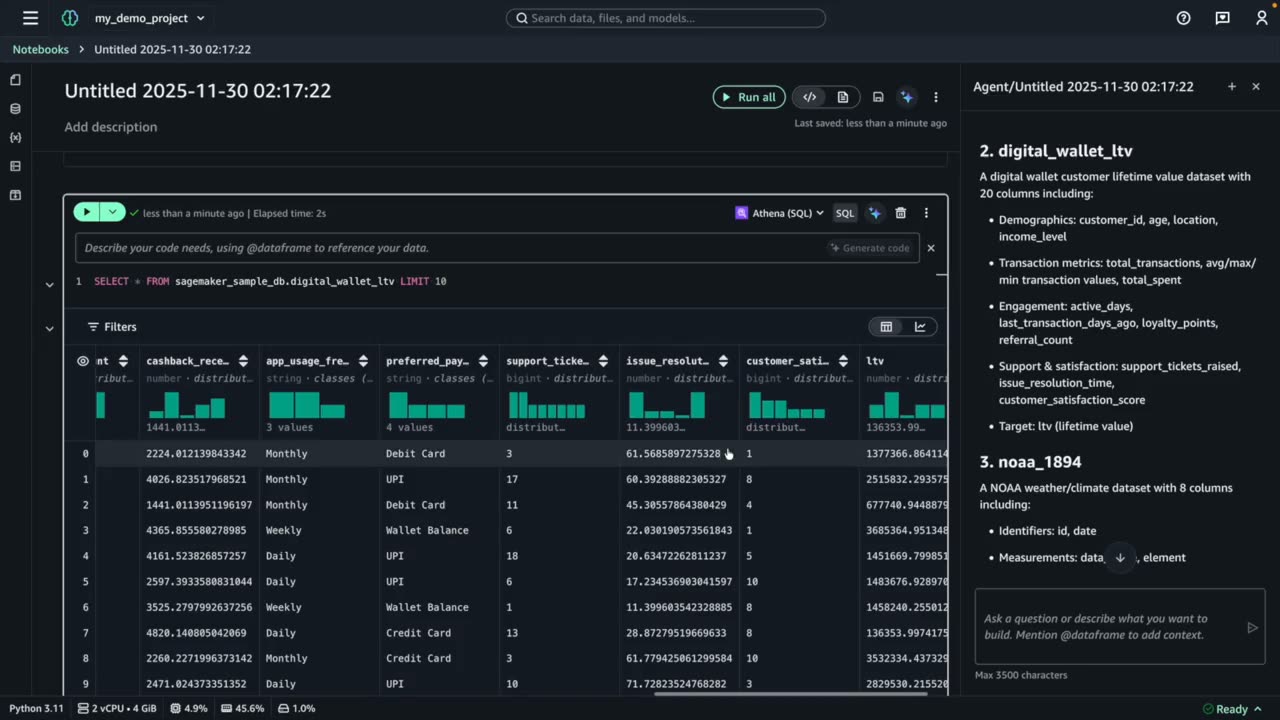Open the user profile icon
Screen dimensions: 1280x720
pyautogui.click(x=1261, y=18)
